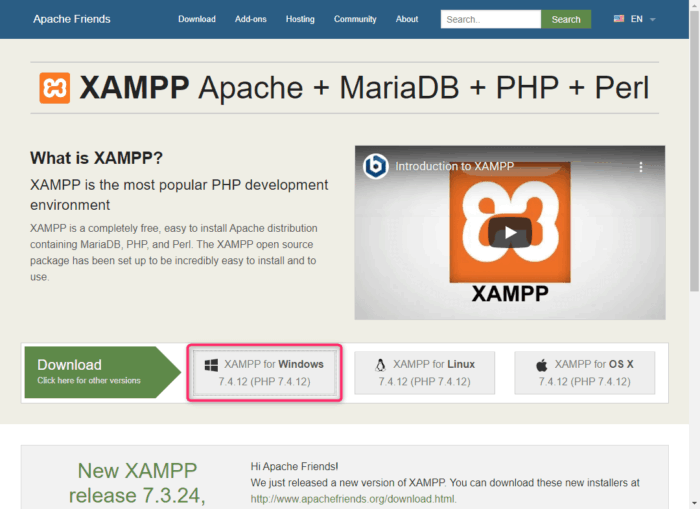Play the Introduction to XAMPP video

510,232
